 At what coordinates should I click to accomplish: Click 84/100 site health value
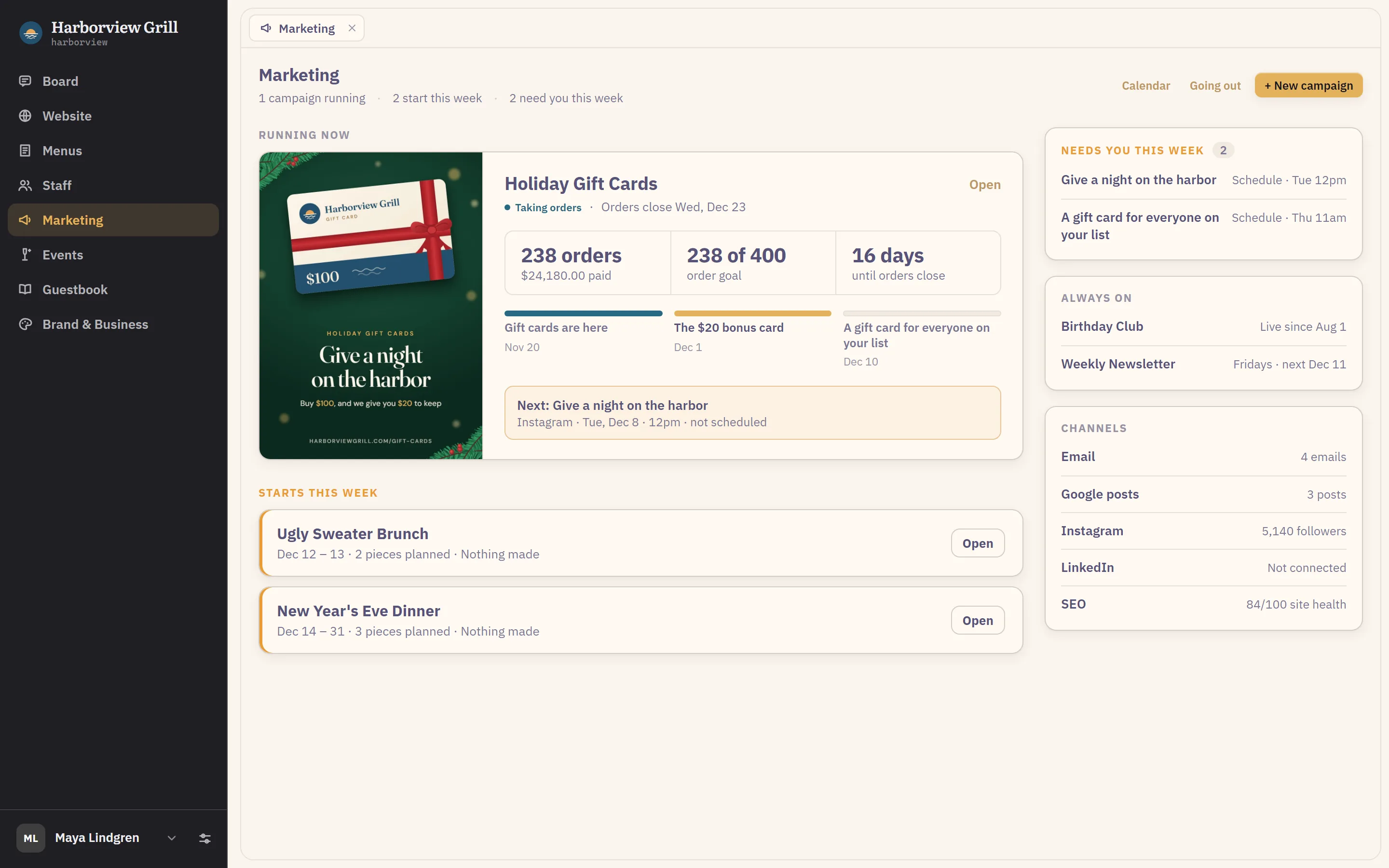click(x=1295, y=605)
